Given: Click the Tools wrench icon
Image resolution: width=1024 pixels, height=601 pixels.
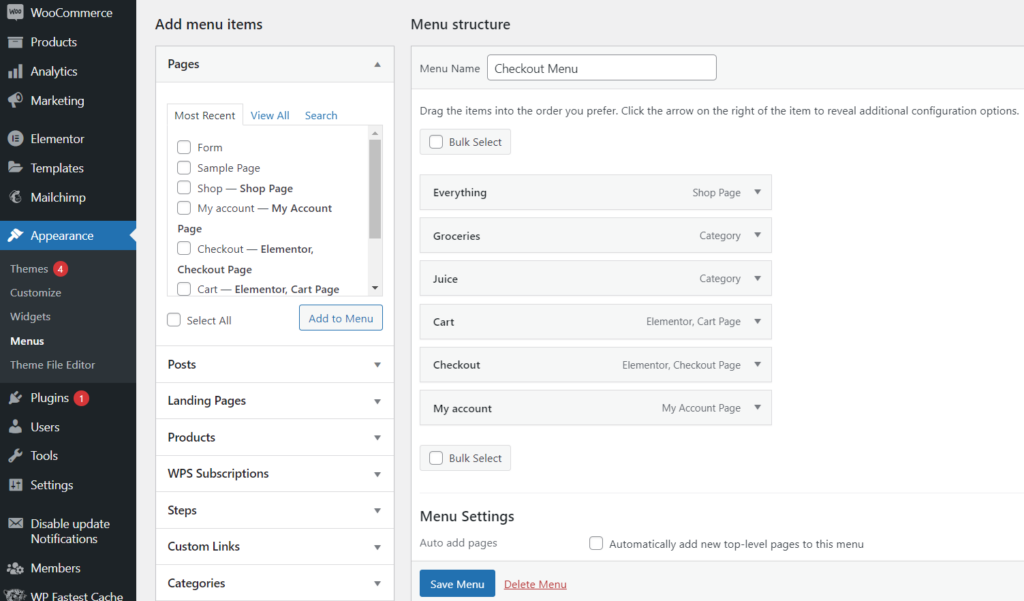Looking at the screenshot, I should point(15,455).
